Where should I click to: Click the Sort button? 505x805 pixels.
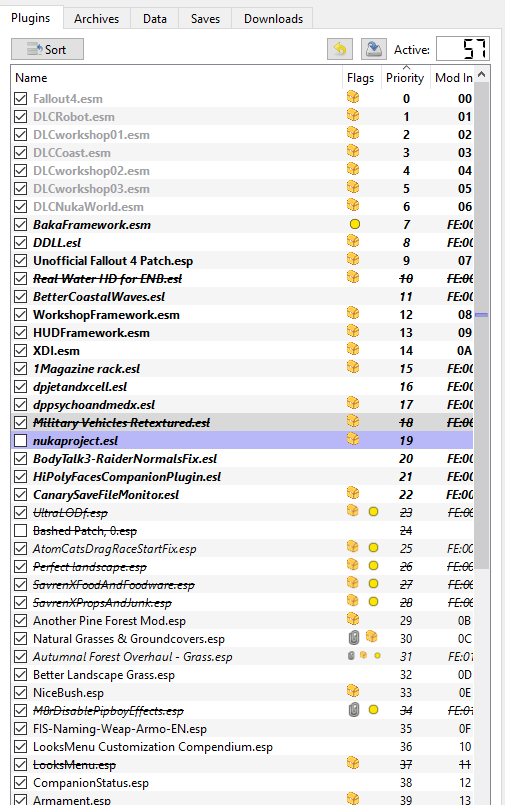tap(47, 49)
